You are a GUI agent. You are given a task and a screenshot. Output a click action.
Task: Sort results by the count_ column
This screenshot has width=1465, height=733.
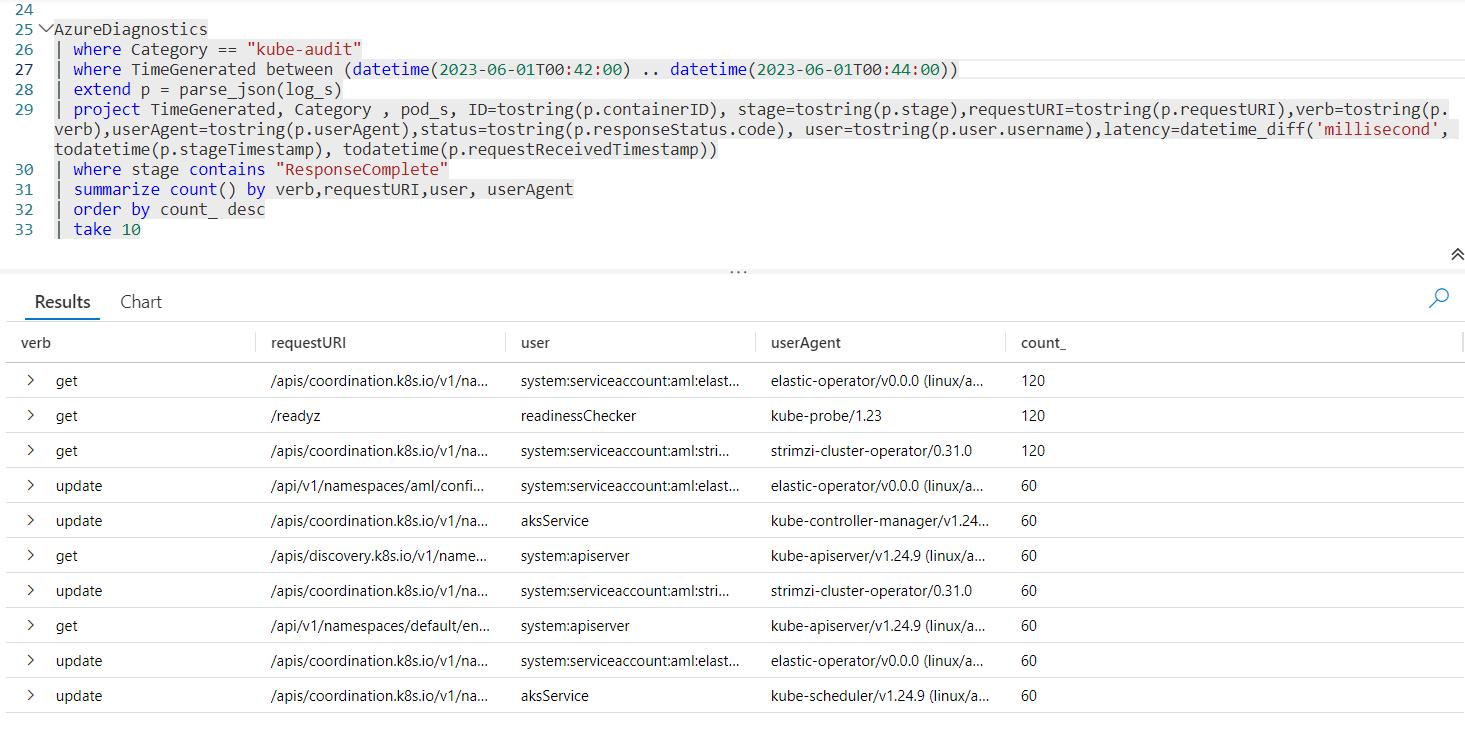coord(1041,342)
